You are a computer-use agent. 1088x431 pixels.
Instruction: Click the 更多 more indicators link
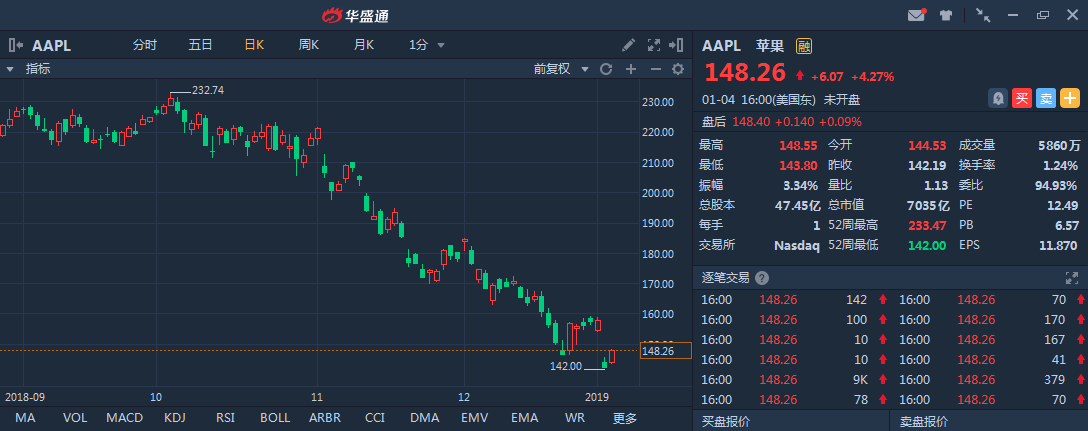(x=624, y=418)
